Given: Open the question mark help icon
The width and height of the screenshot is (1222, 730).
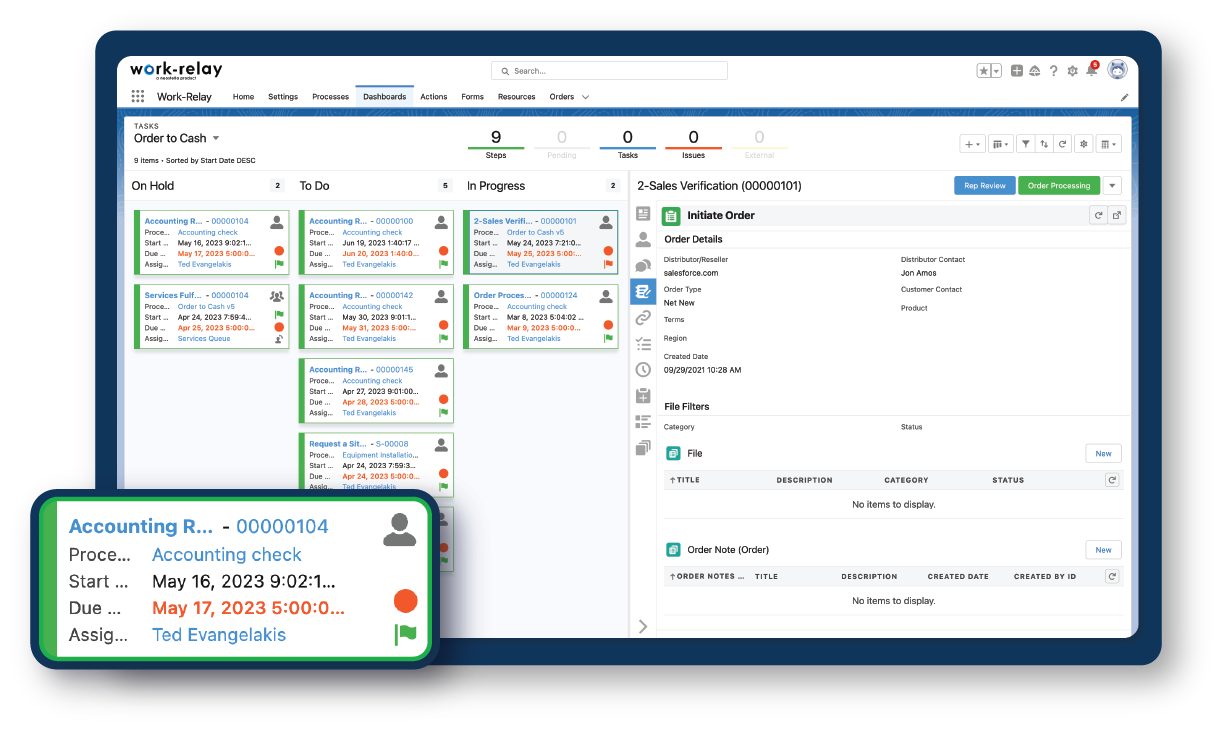Looking at the screenshot, I should pos(1054,71).
